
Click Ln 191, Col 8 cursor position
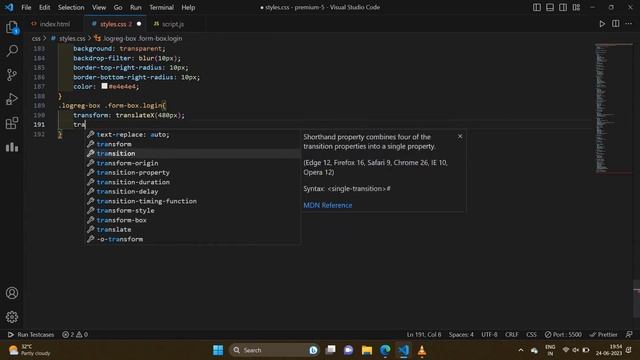(424, 334)
